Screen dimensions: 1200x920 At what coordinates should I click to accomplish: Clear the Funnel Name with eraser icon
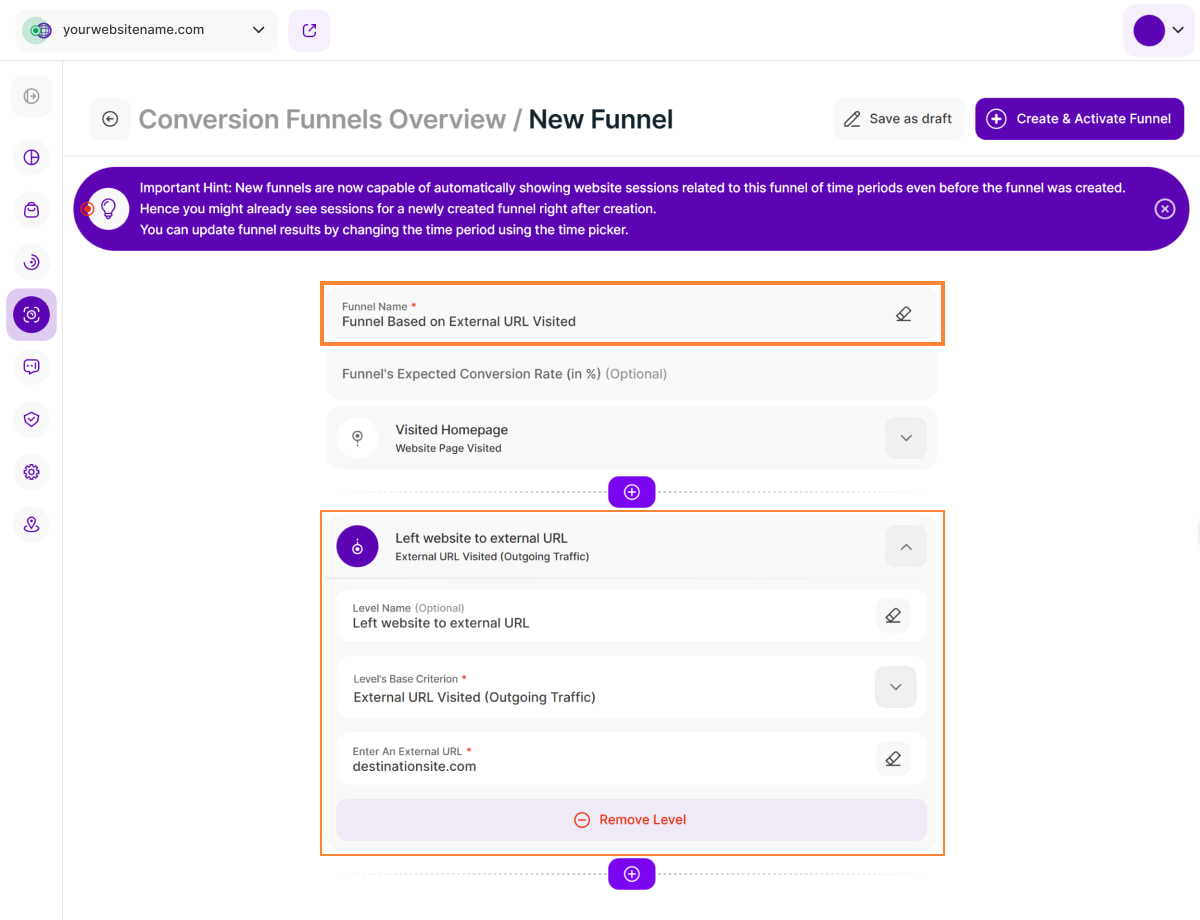point(903,314)
